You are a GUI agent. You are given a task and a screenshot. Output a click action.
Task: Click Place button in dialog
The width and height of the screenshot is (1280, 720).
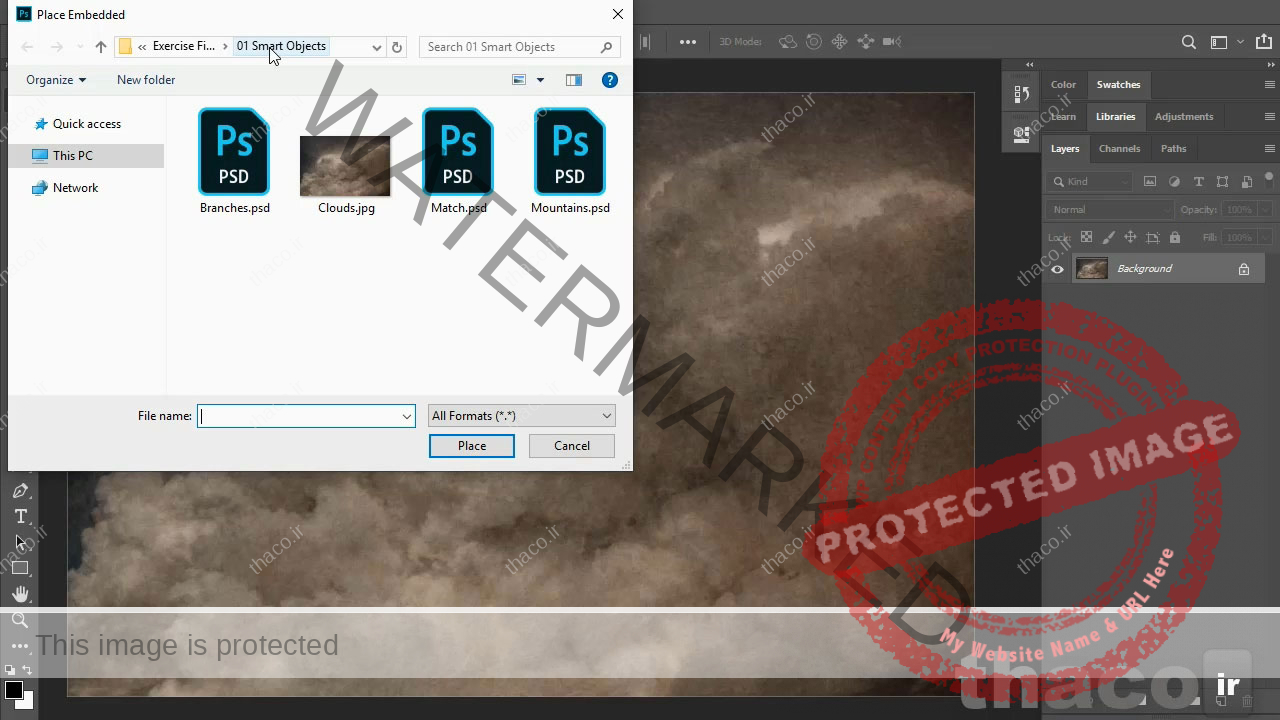point(472,446)
